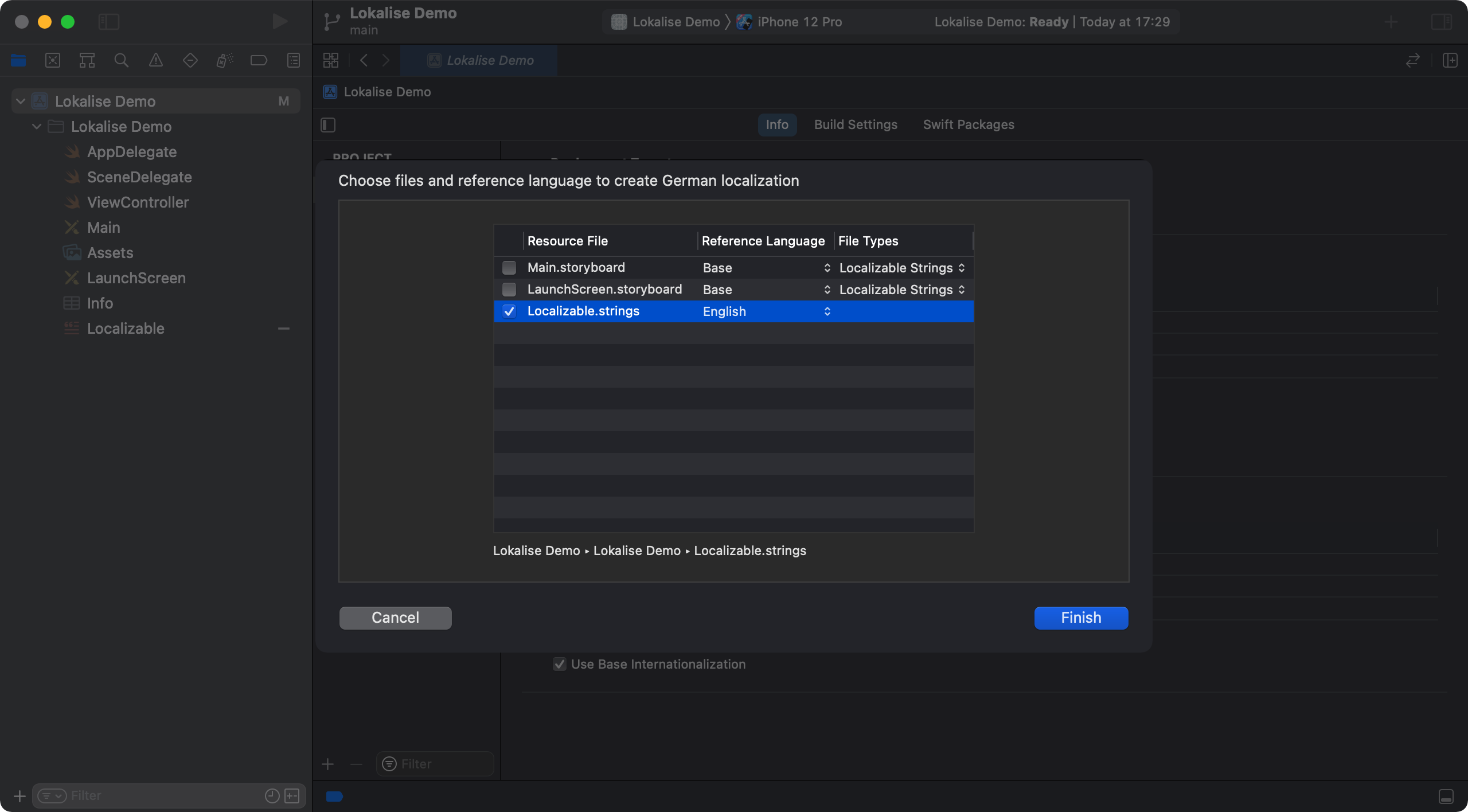Screen dimensions: 1468x812
Task: Check the Main.storyboard checkbox
Action: coord(509,268)
